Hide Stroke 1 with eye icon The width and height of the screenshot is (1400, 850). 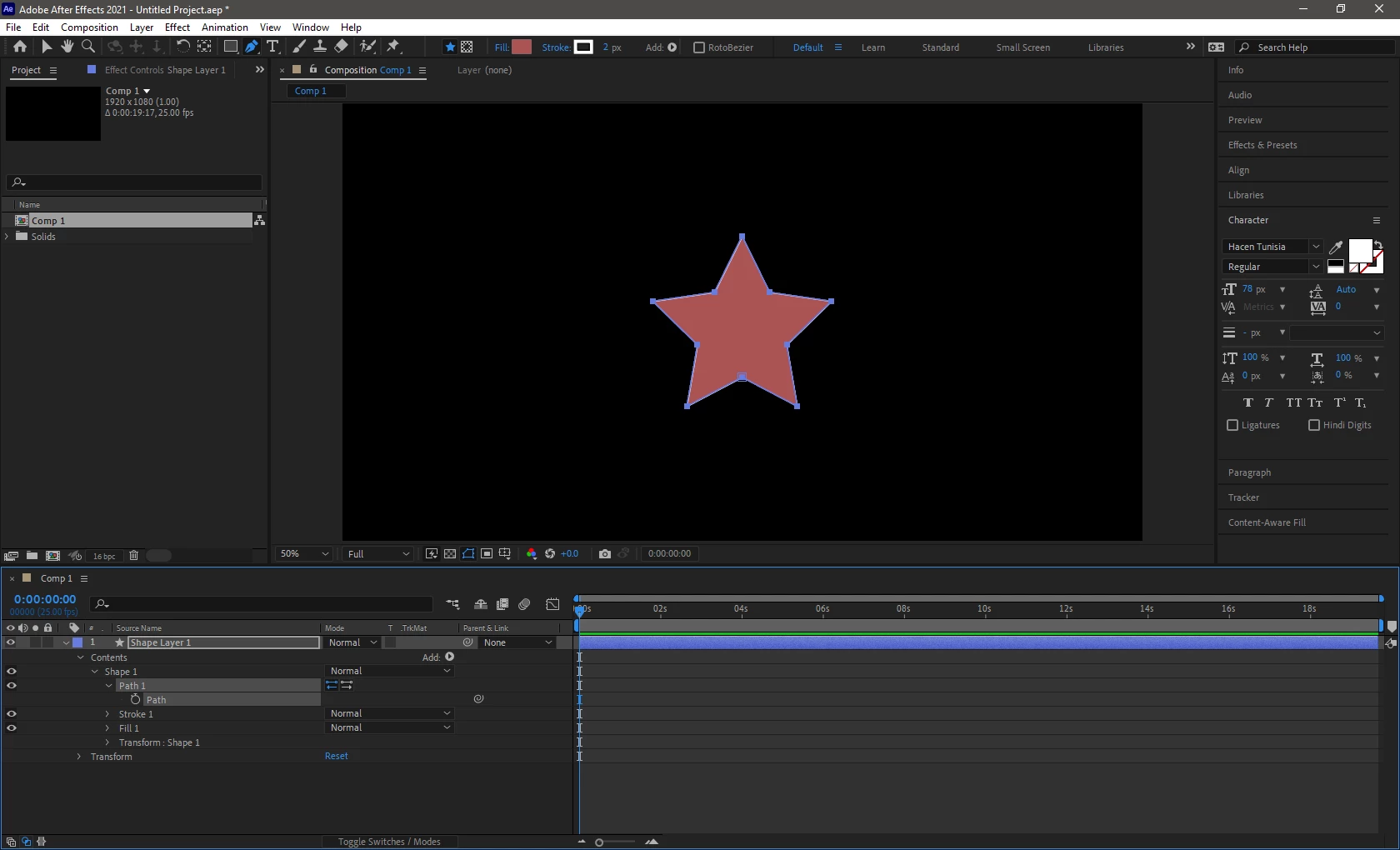pyautogui.click(x=12, y=714)
